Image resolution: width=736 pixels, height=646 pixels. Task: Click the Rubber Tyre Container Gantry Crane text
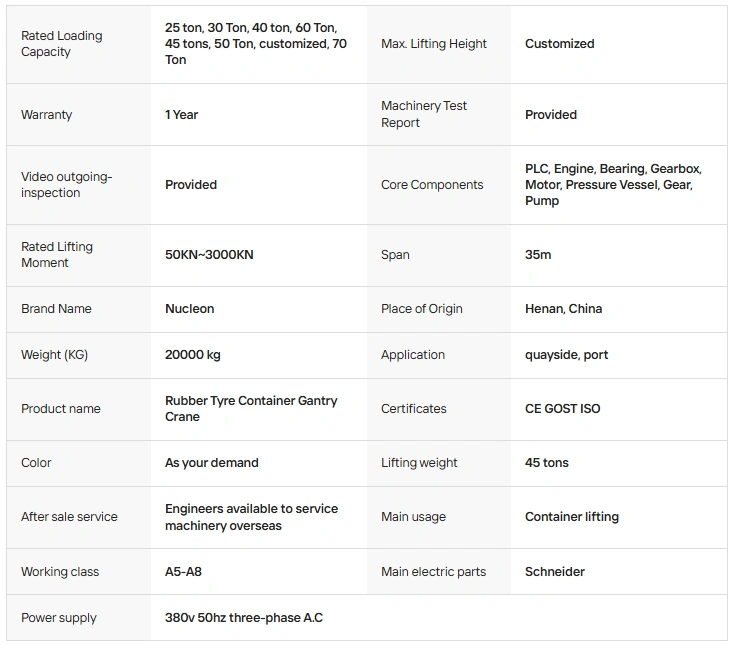click(251, 408)
